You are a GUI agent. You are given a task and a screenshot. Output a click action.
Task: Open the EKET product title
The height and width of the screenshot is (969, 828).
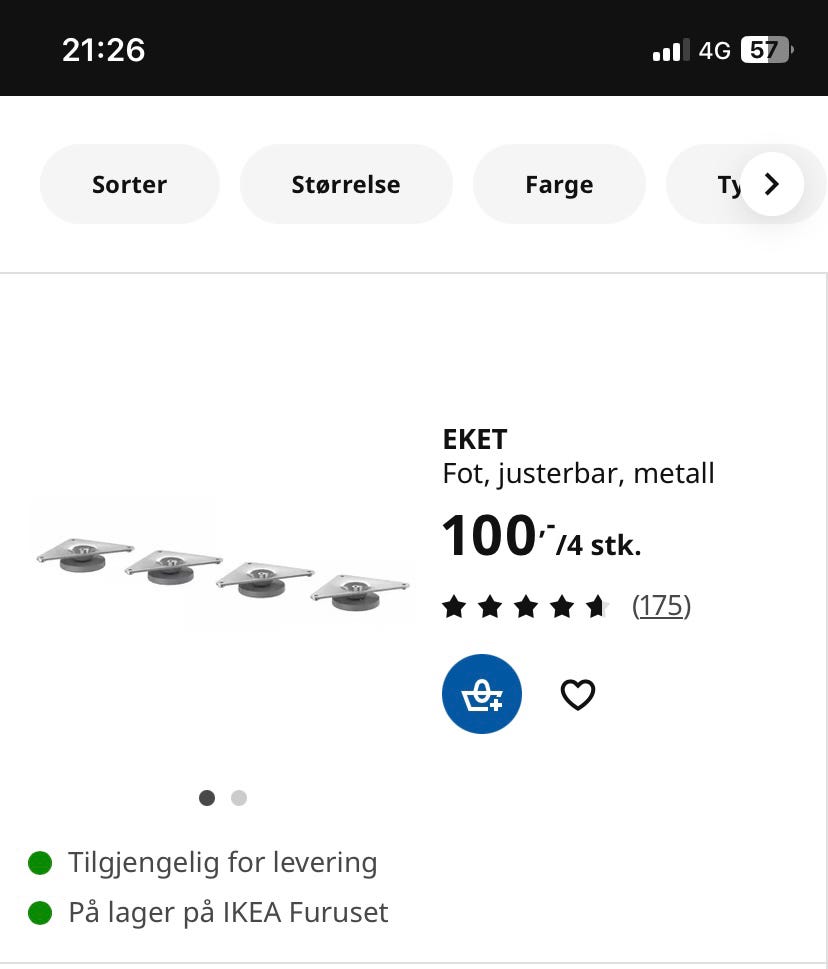tap(475, 439)
